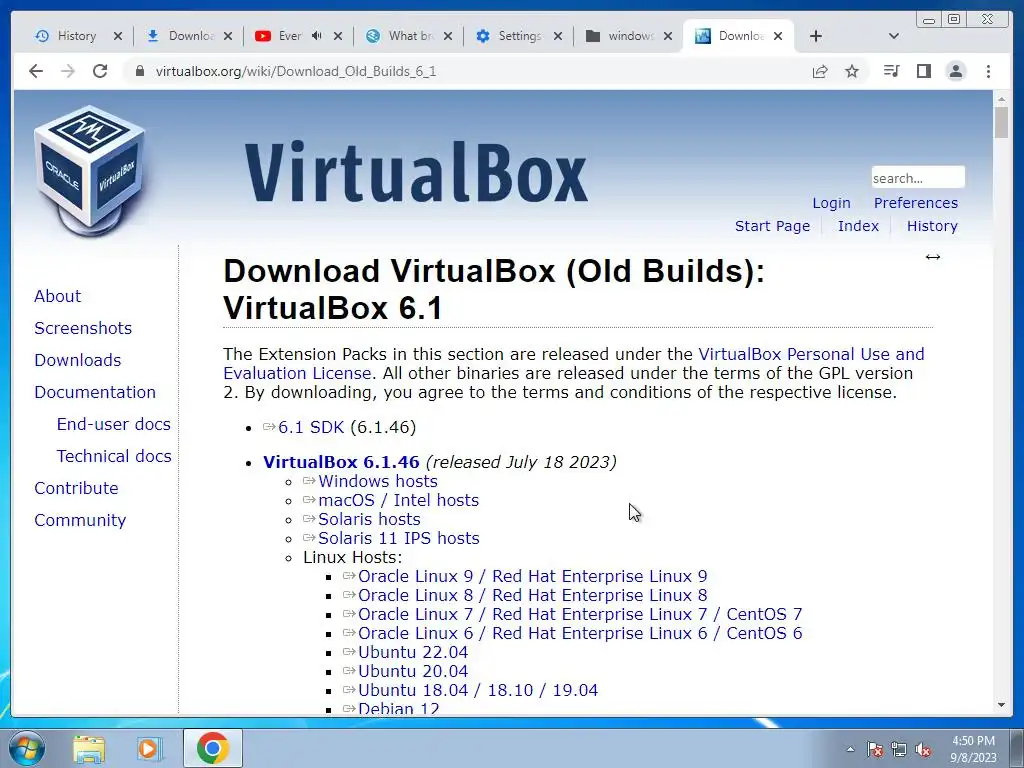Download Ubuntu 18.04 / 18.10 / 19.04 package
Image resolution: width=1024 pixels, height=768 pixels.
pos(477,690)
